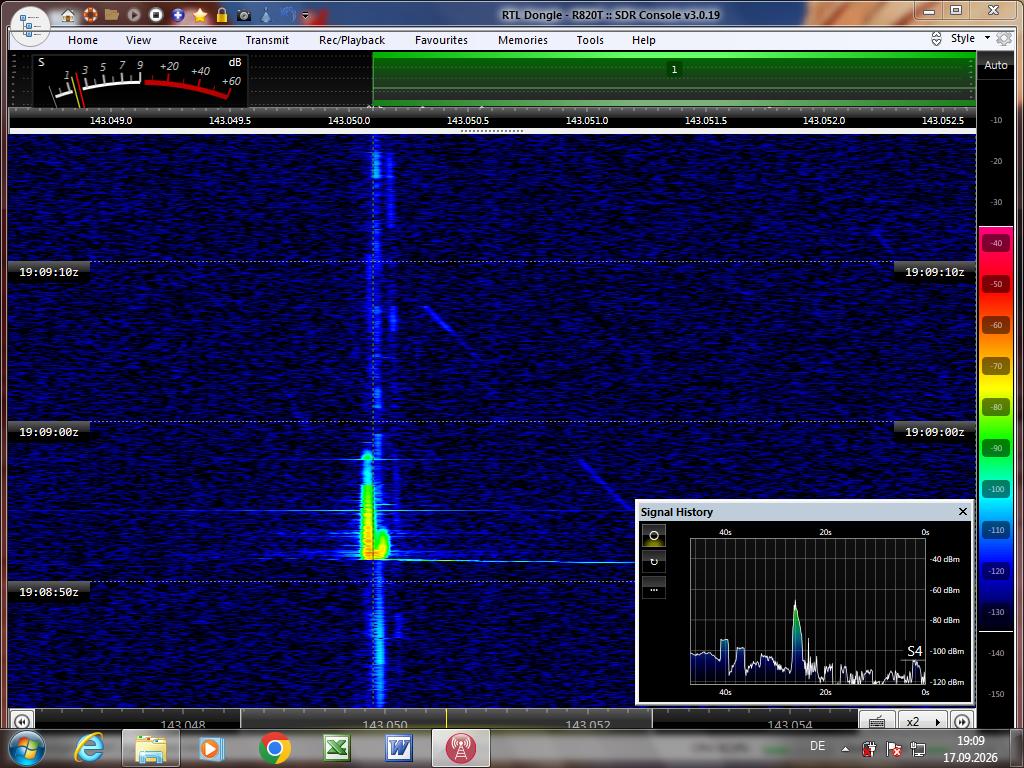Open the quick access toolbar customize arrow
Screen dimensions: 1024x768
(x=305, y=15)
